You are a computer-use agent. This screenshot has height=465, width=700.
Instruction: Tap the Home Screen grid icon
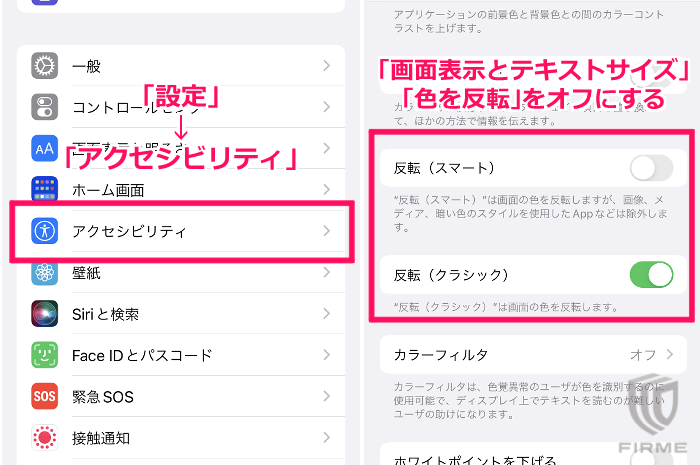[x=45, y=189]
